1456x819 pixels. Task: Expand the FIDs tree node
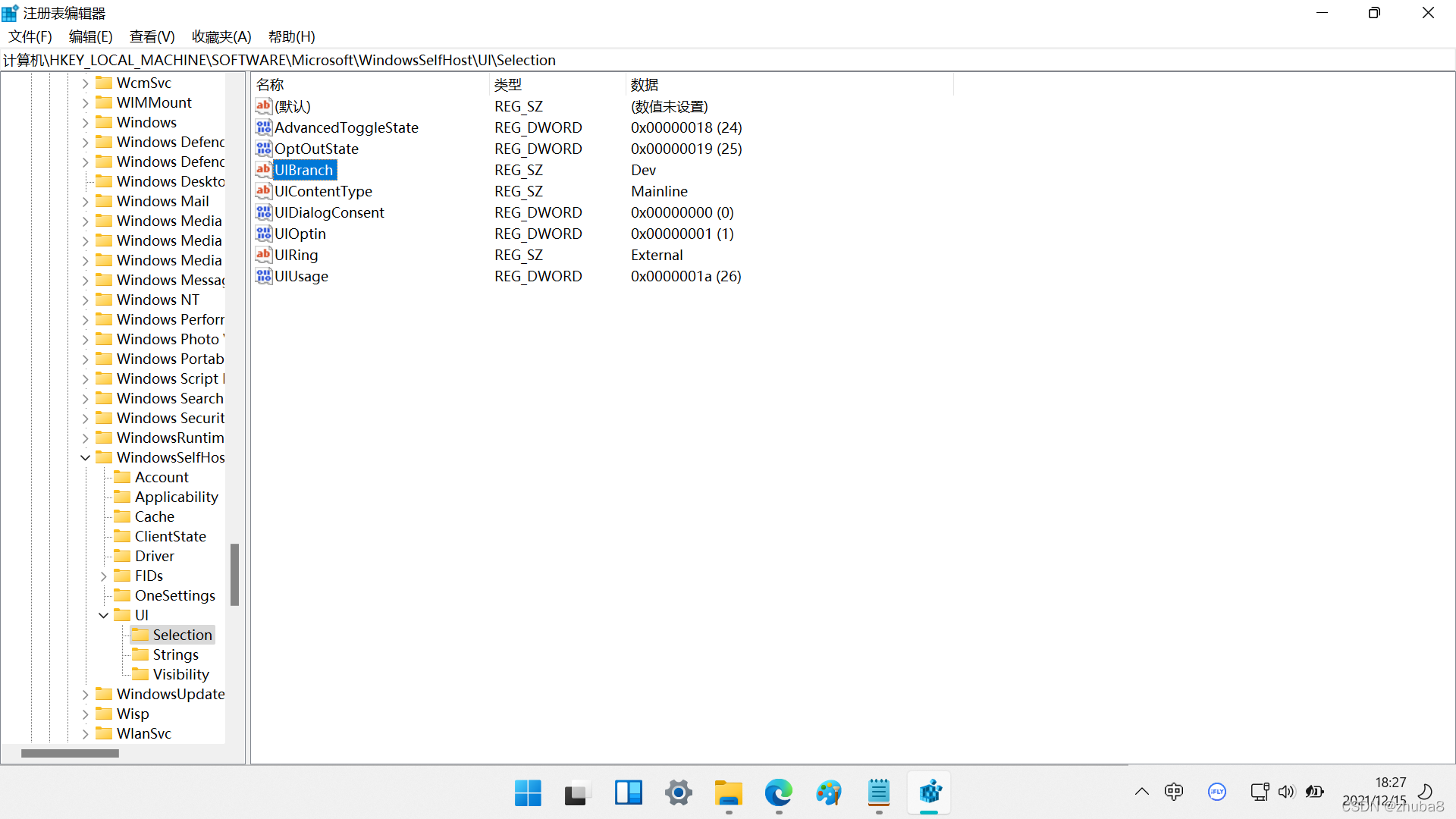point(103,576)
